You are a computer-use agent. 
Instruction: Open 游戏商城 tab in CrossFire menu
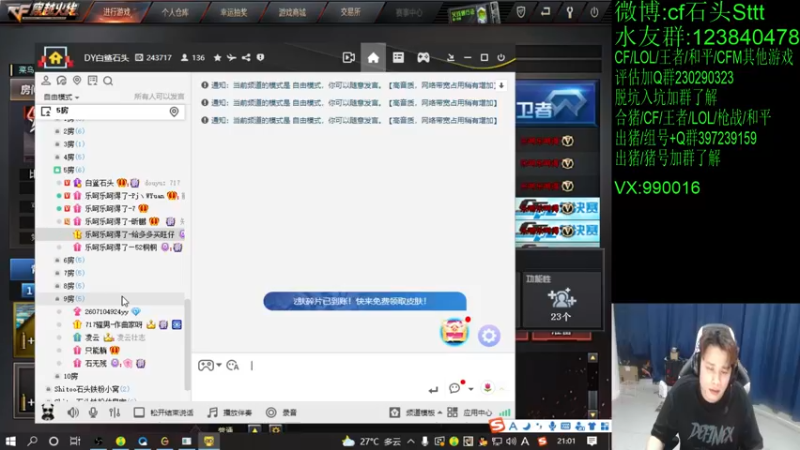(292, 12)
